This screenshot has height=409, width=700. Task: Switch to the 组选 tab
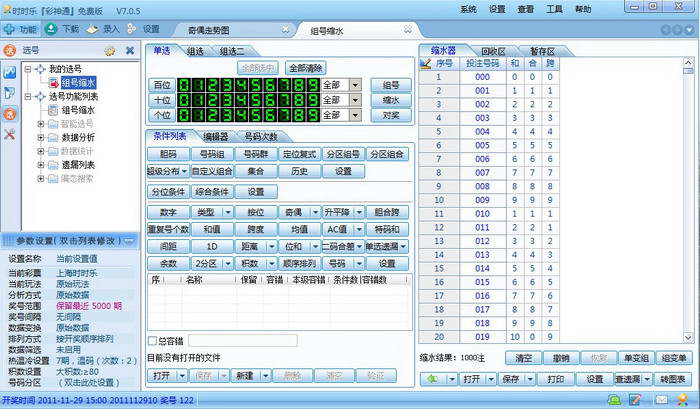pyautogui.click(x=195, y=51)
